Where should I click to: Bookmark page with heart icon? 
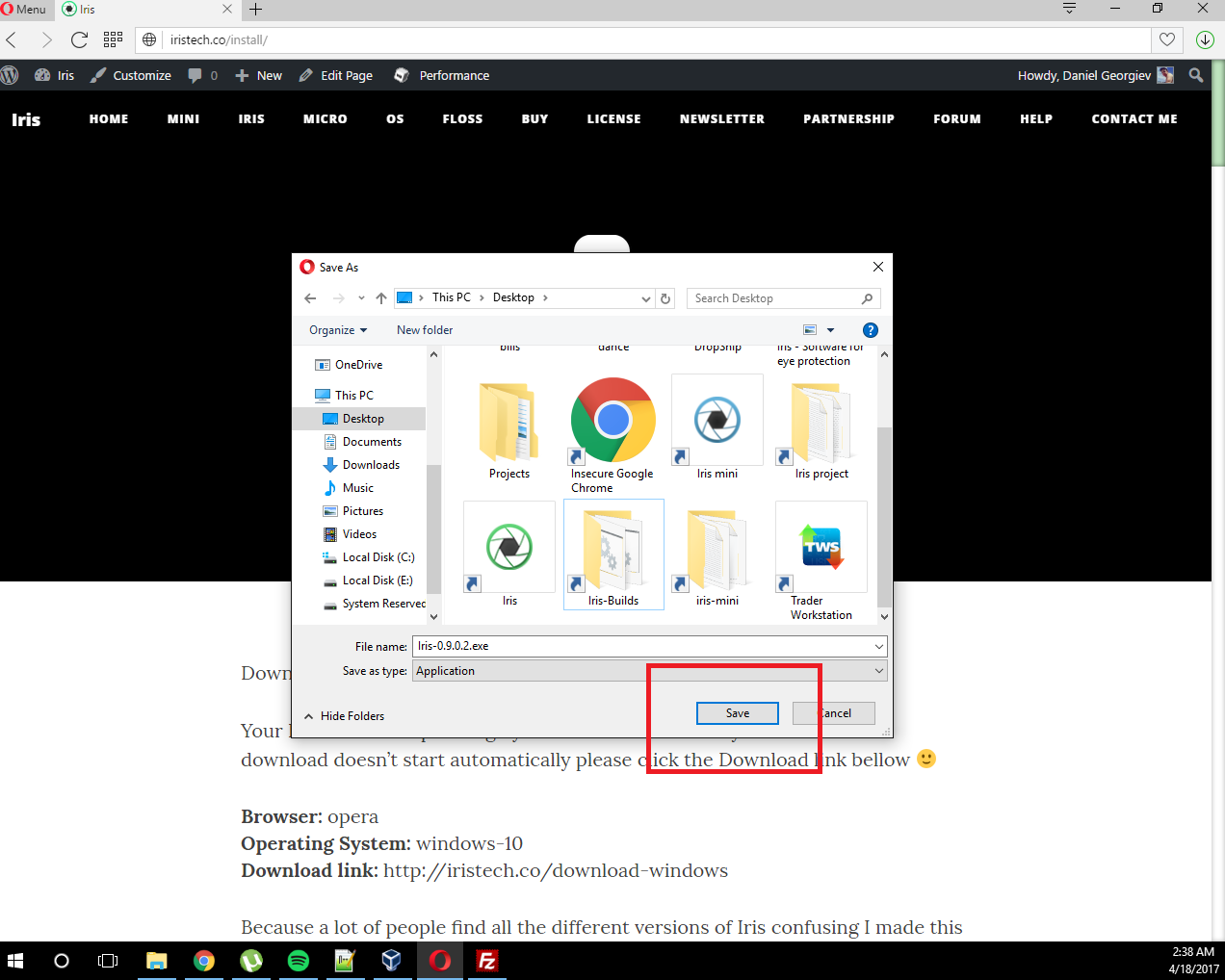(1167, 39)
